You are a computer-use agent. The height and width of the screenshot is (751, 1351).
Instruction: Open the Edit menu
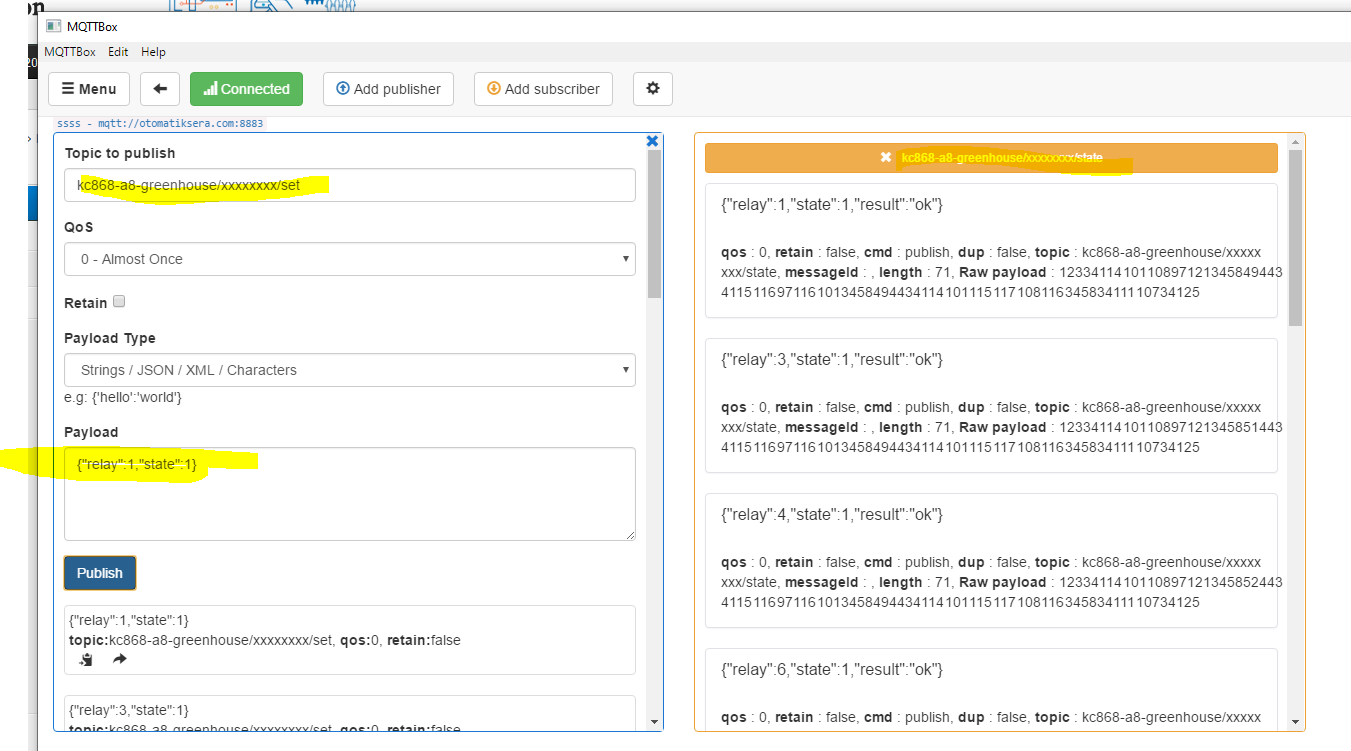(x=118, y=52)
